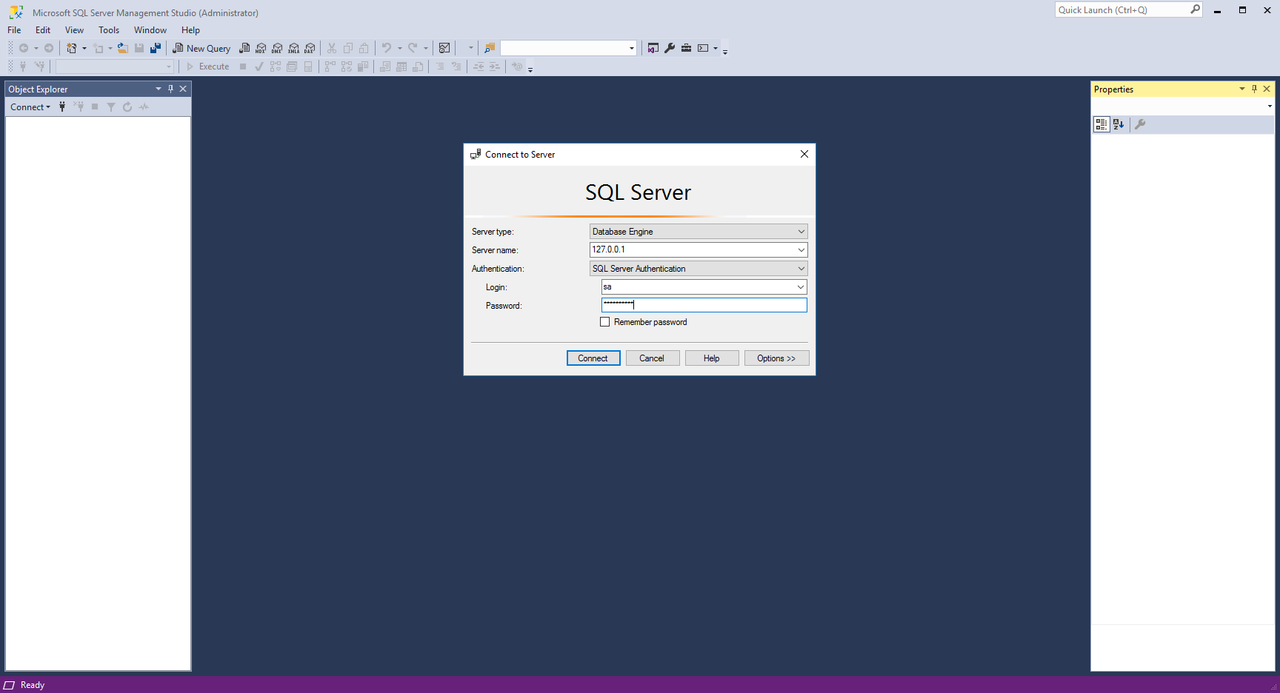
Task: Open the Edit menu
Action: tap(43, 30)
